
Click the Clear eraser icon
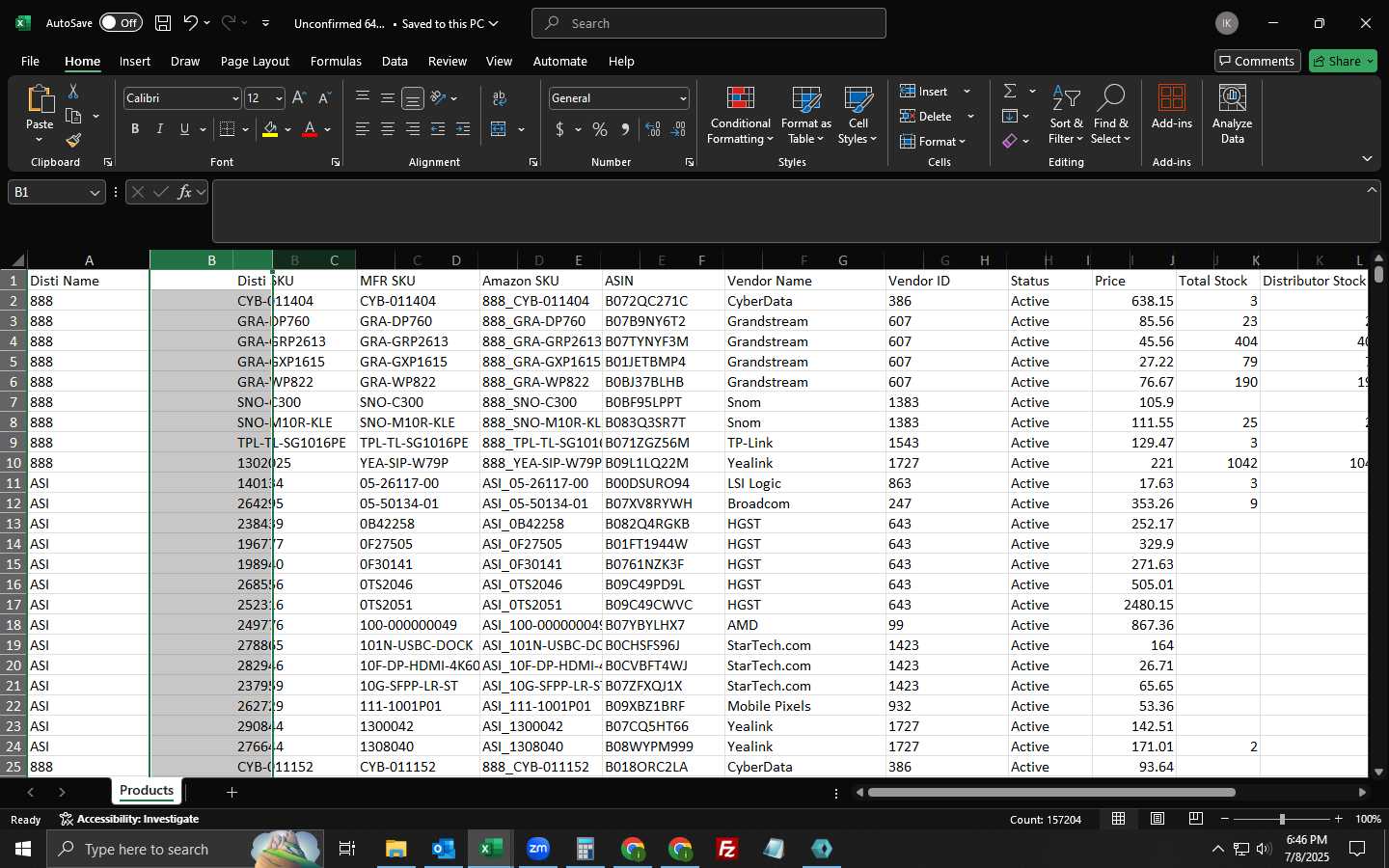[x=1010, y=141]
